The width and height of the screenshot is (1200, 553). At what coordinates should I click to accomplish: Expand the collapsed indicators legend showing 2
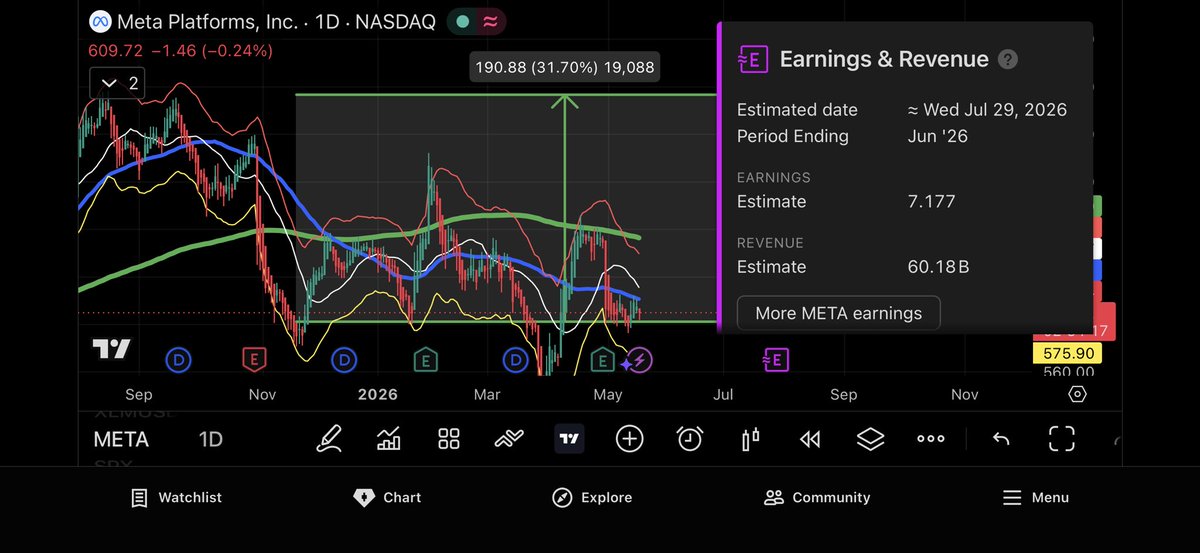(118, 83)
